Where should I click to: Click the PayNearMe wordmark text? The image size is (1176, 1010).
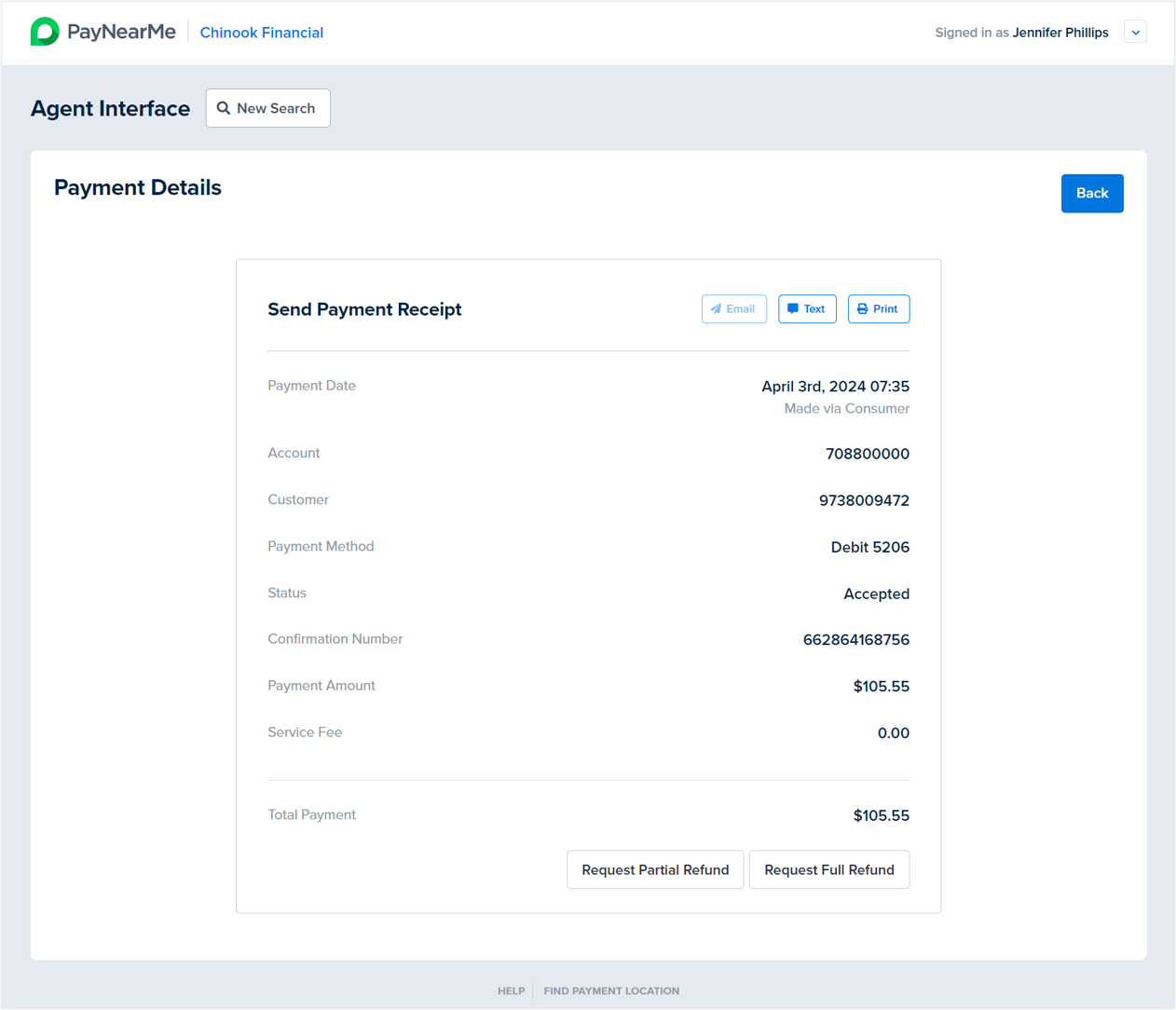[x=121, y=32]
